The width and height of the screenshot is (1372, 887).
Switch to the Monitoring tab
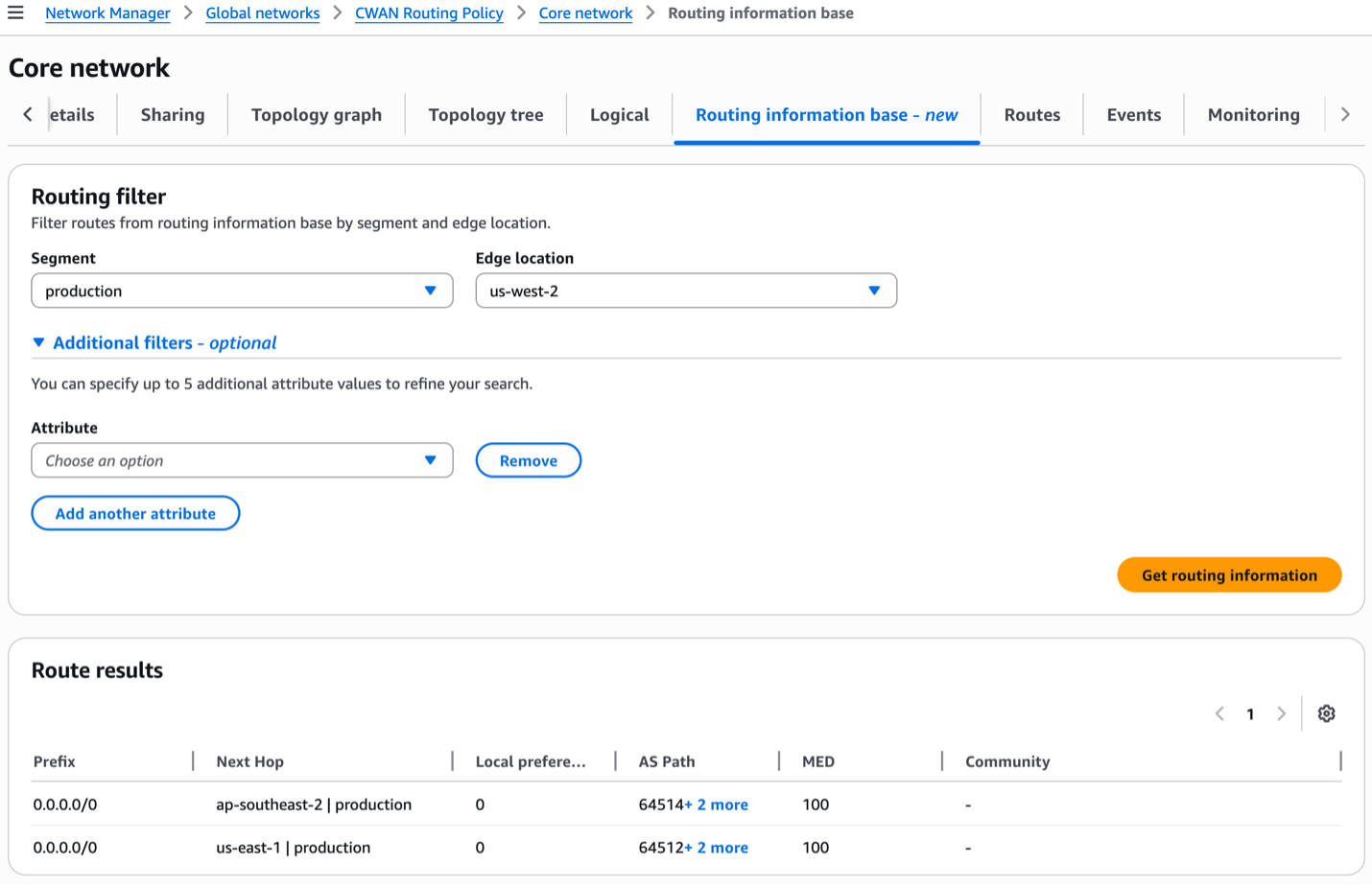click(x=1253, y=114)
